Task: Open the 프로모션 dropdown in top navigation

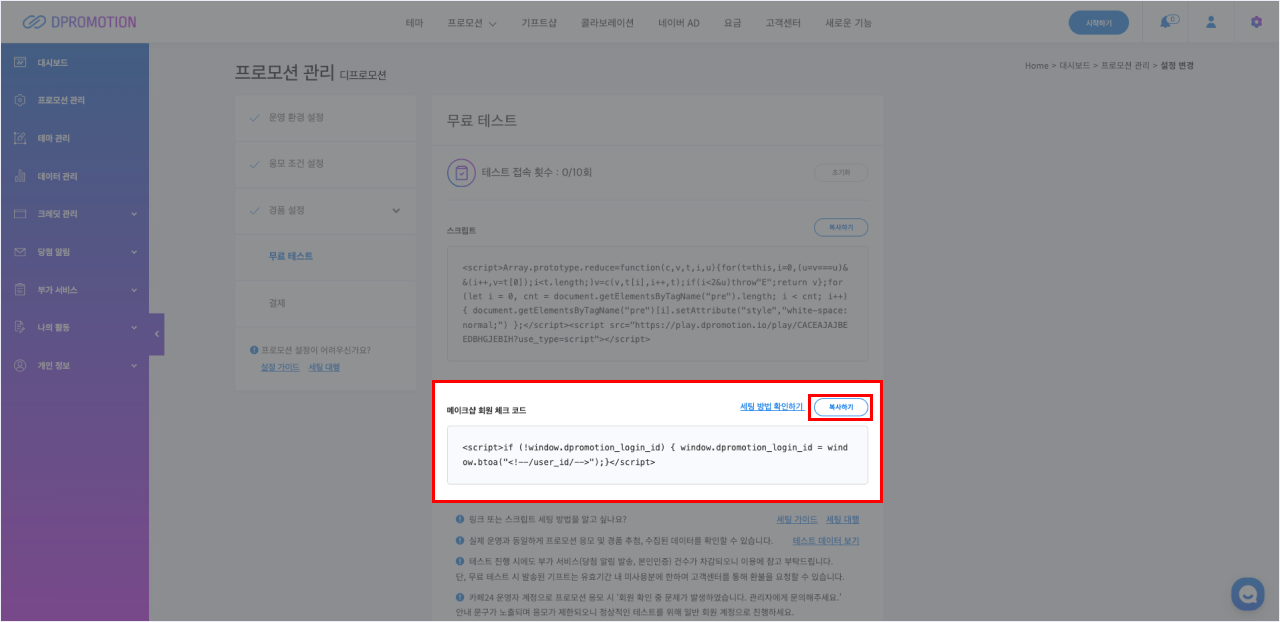Action: tap(472, 23)
